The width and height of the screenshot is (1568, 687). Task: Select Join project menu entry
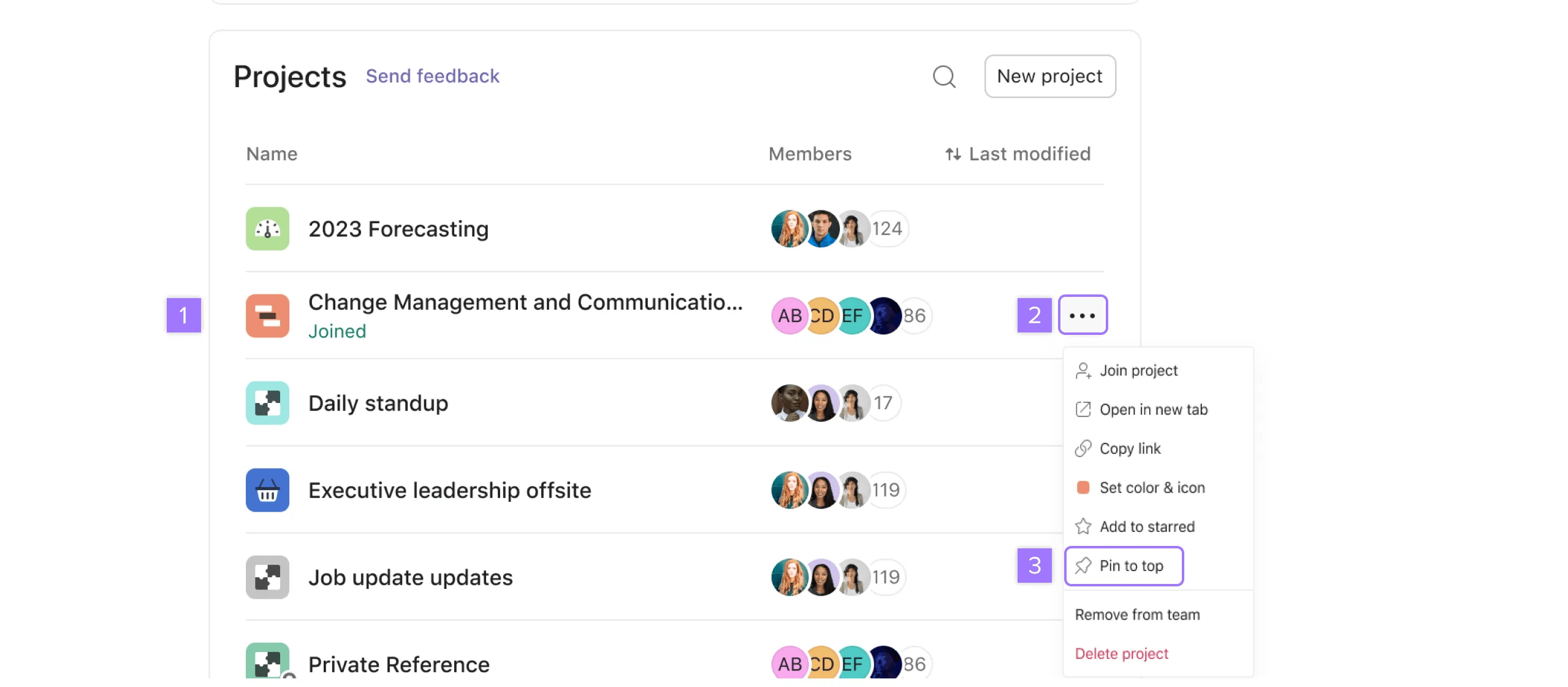(x=1138, y=370)
